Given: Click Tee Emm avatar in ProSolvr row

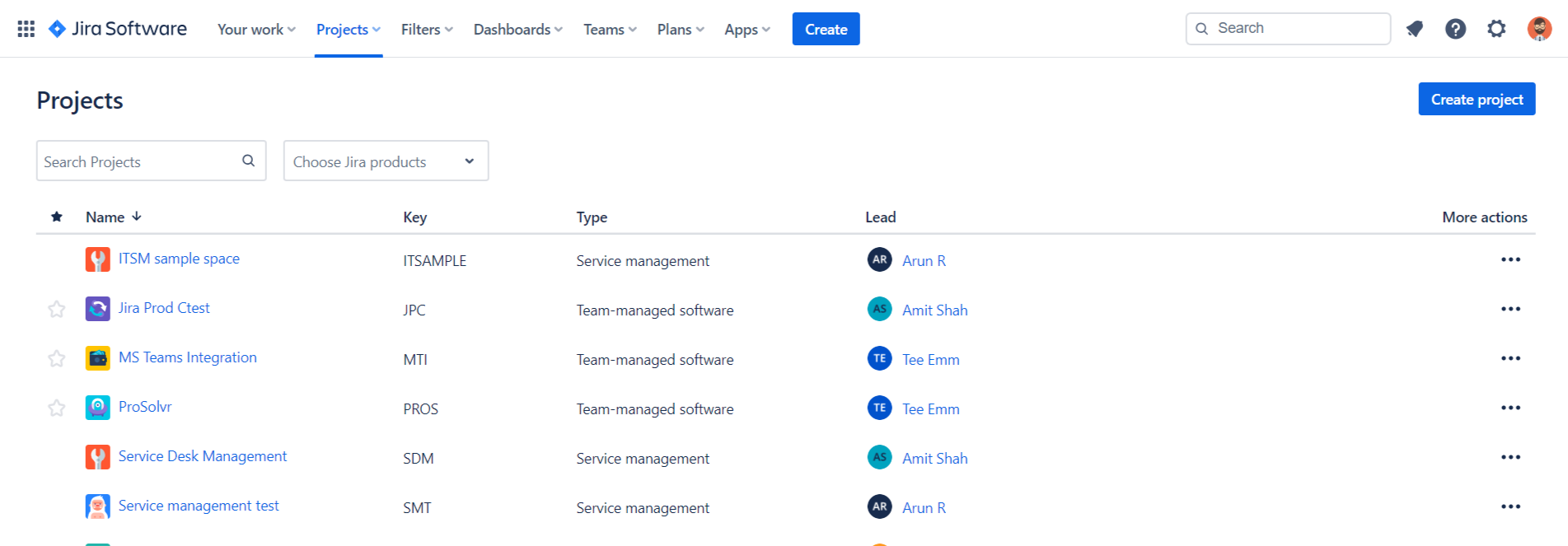Looking at the screenshot, I should click(880, 408).
